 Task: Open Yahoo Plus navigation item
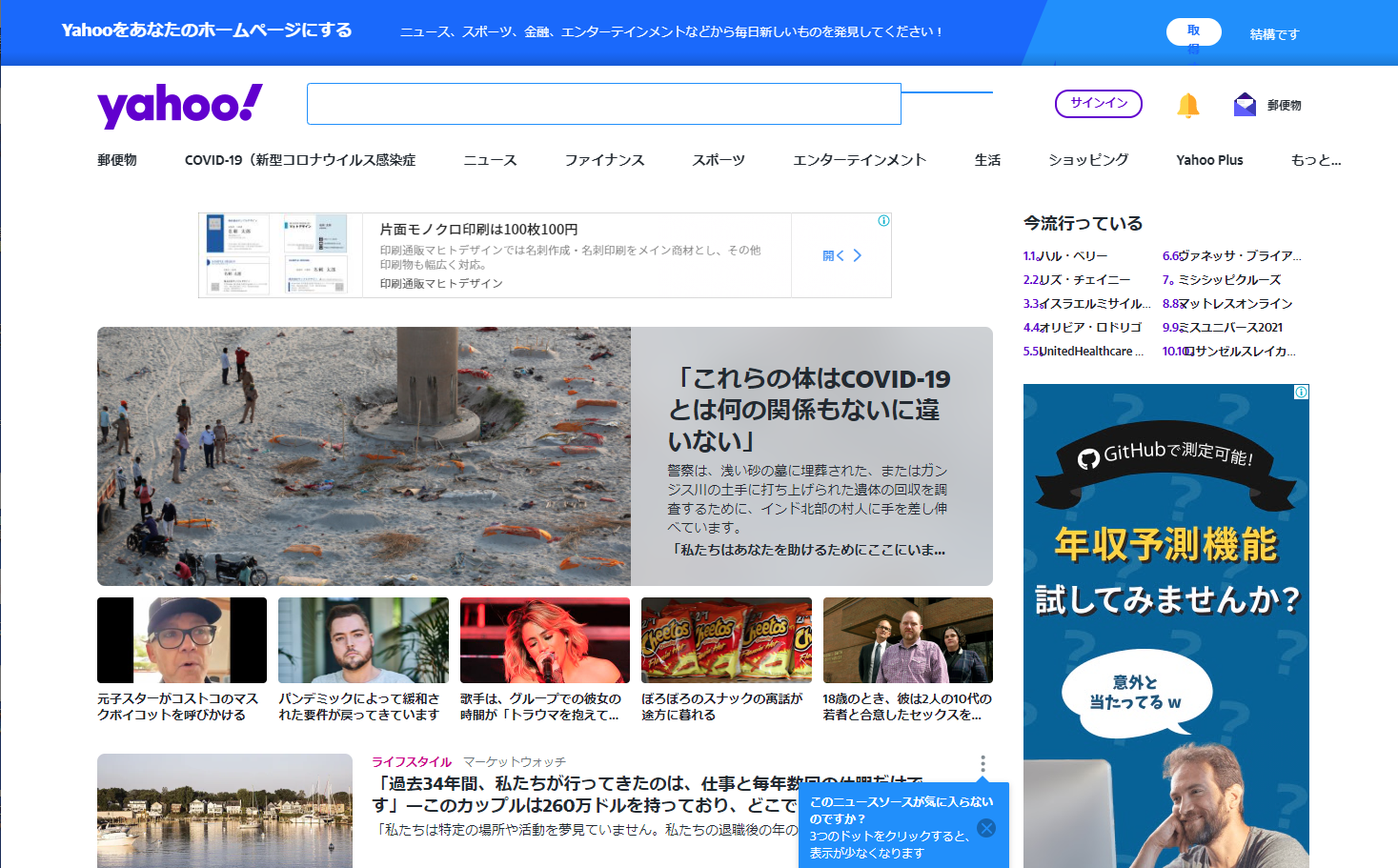pyautogui.click(x=1209, y=160)
